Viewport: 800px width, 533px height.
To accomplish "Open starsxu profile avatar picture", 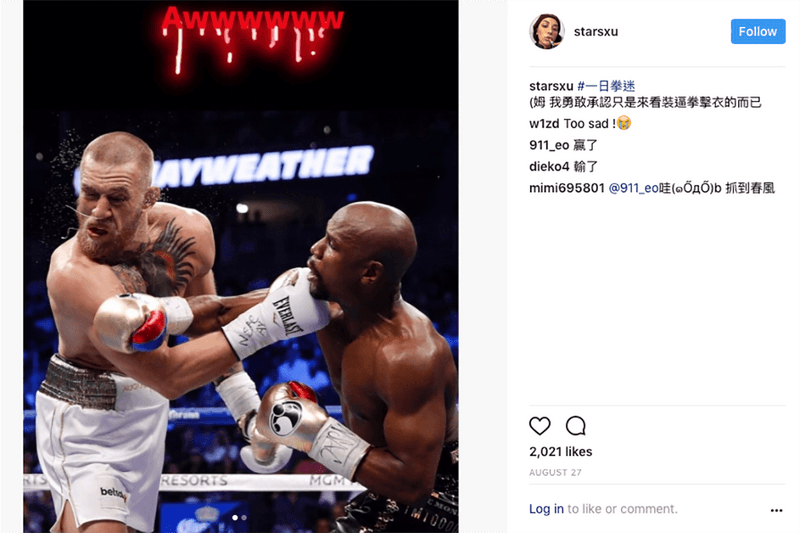I will [546, 32].
